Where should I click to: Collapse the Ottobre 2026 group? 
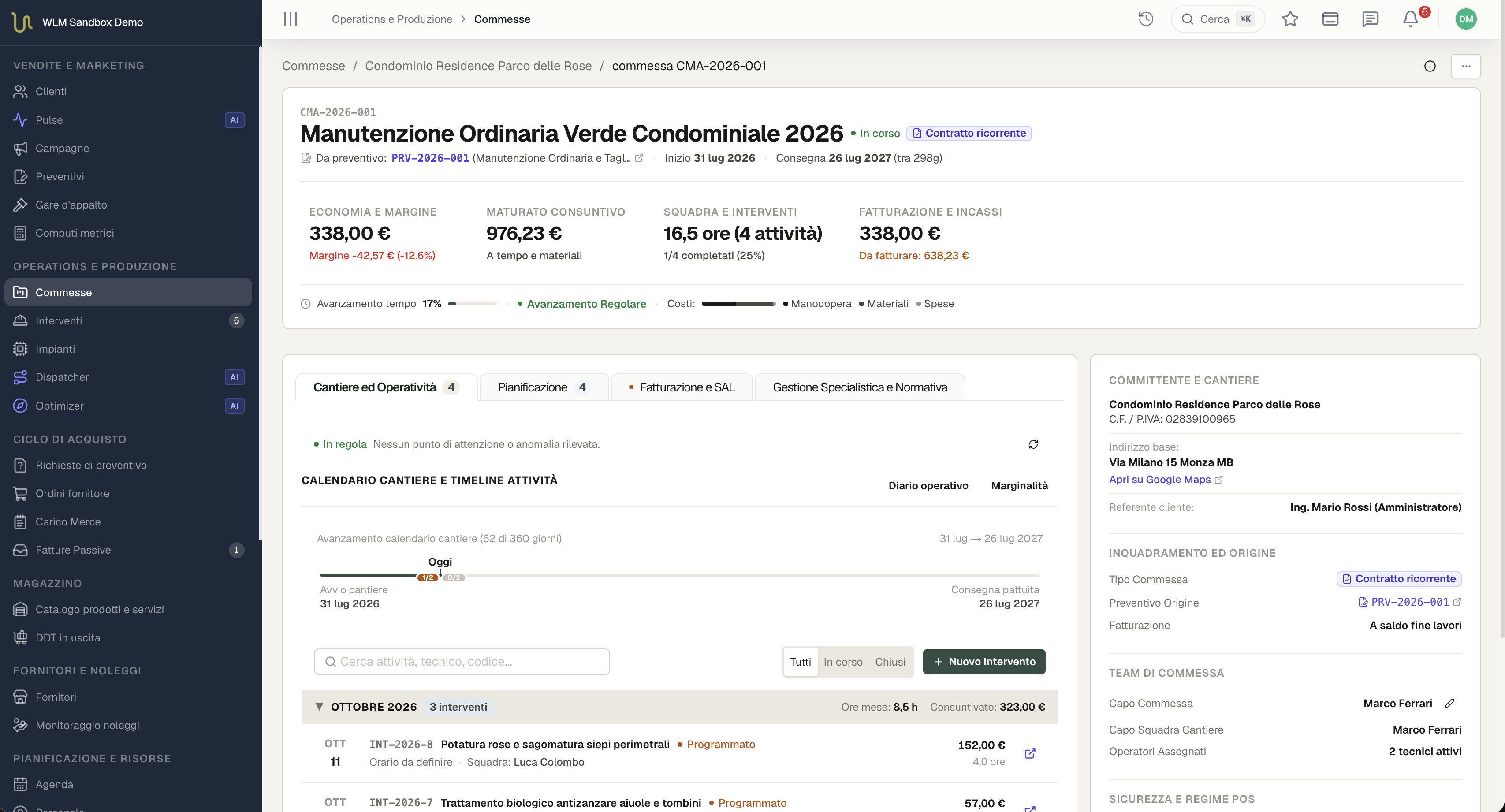click(x=319, y=706)
